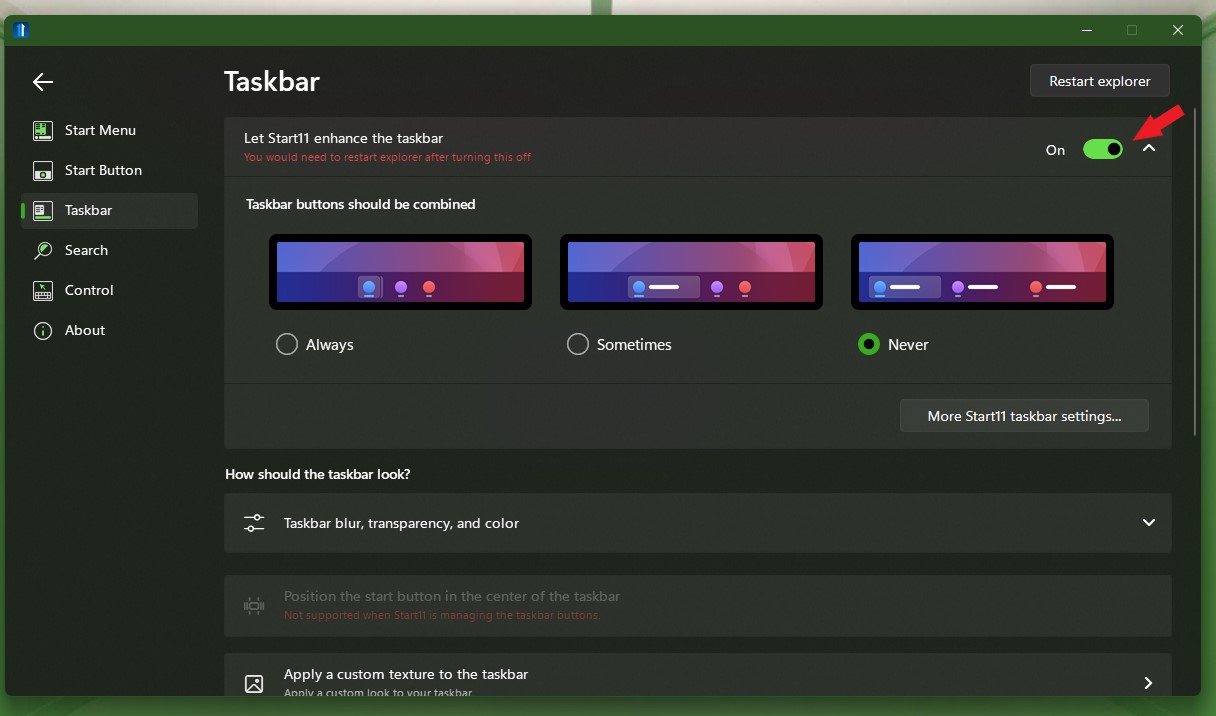Click the About info icon
1216x716 pixels.
[x=43, y=331]
